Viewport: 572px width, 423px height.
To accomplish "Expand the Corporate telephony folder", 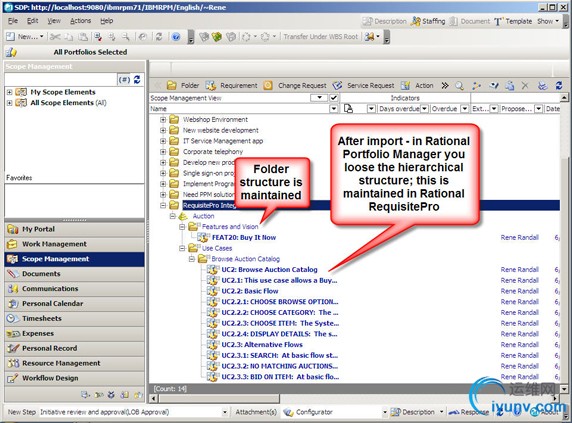I will tap(163, 152).
